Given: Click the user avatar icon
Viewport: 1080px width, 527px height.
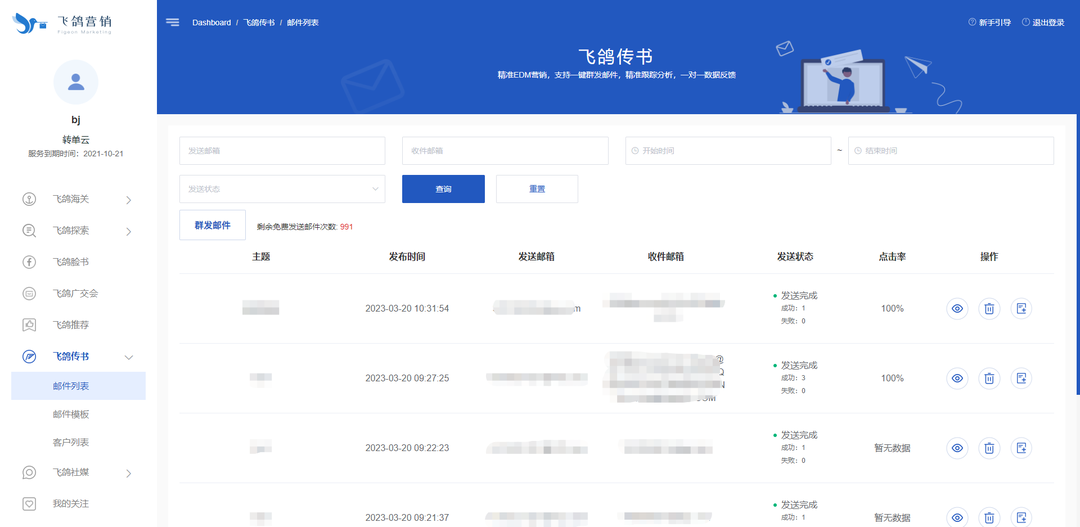Looking at the screenshot, I should 76,82.
